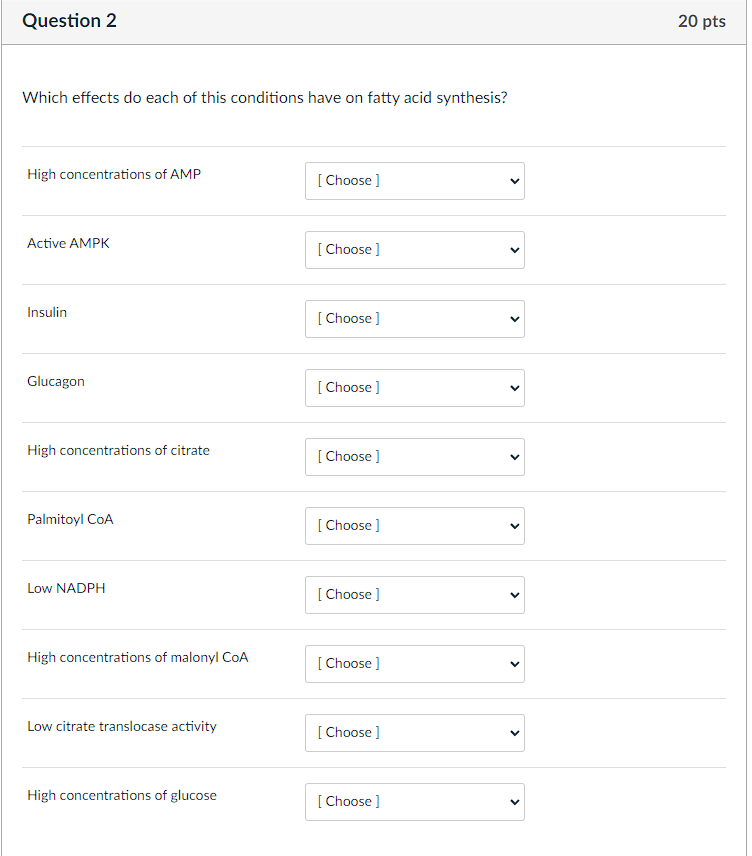Screen dimensions: 752x856
Task: Click the High concentrations of citrate label
Action: (x=118, y=450)
